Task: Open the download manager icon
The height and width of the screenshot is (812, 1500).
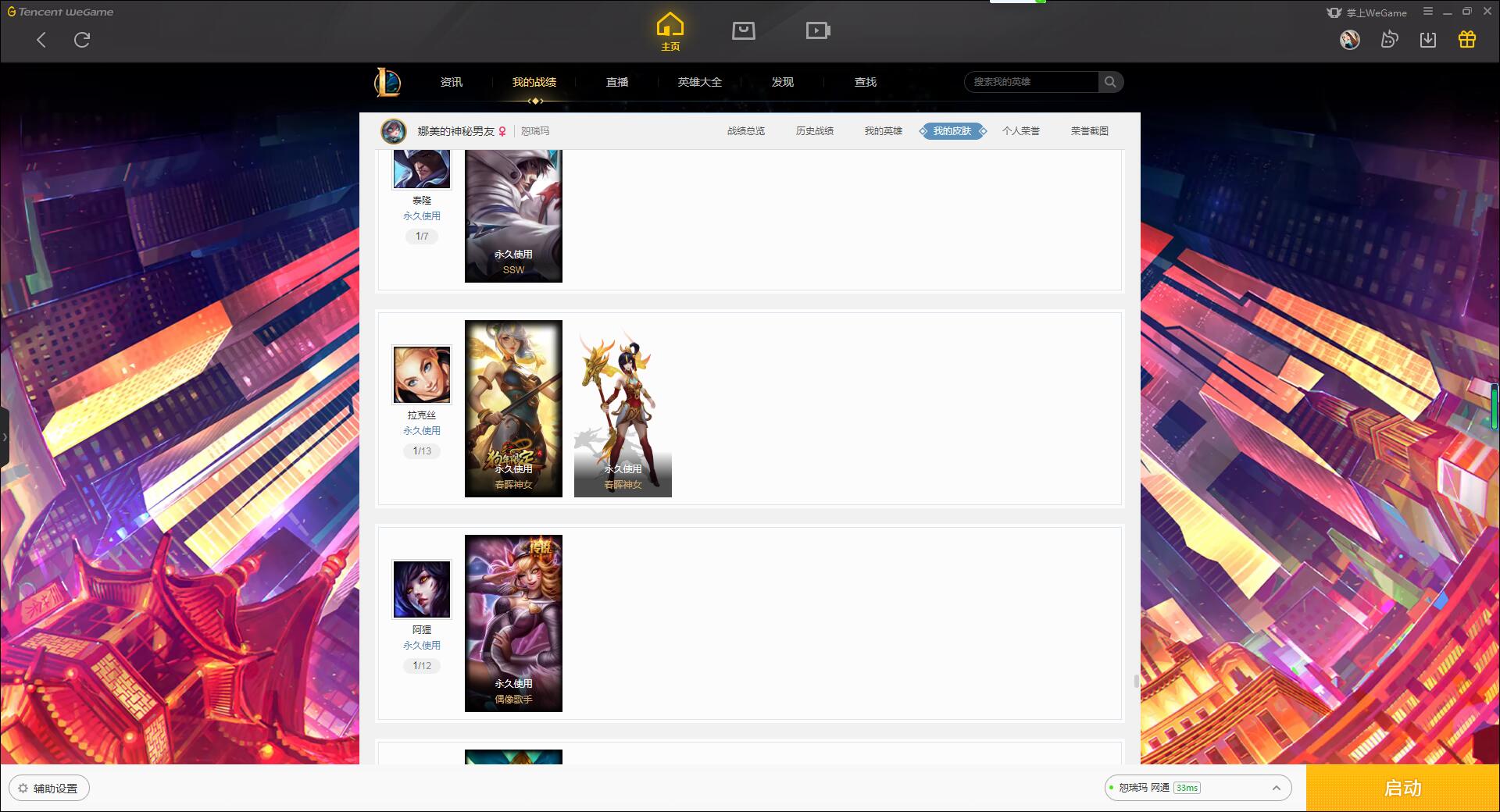Action: tap(1428, 39)
